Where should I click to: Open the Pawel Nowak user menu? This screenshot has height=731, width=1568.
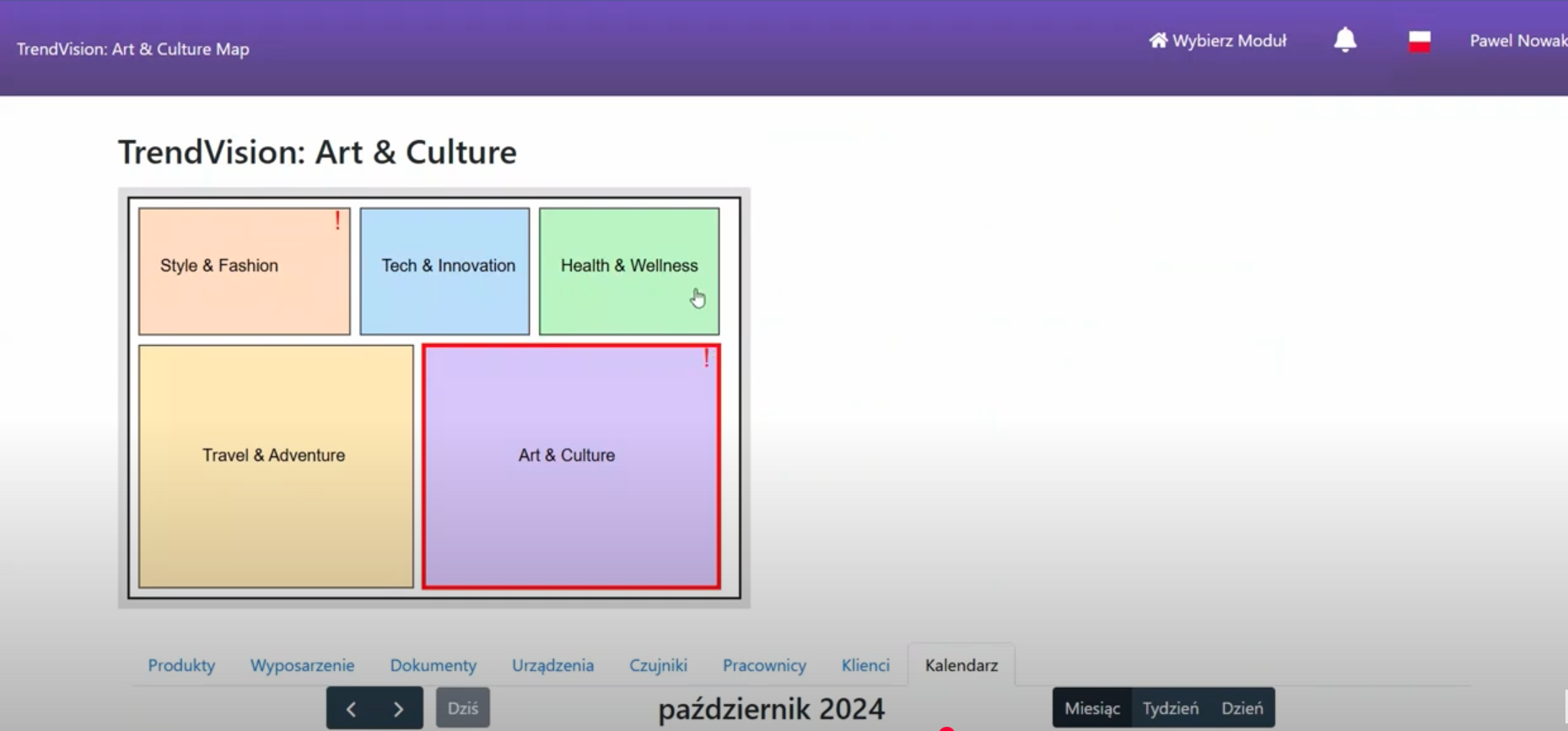click(1517, 40)
